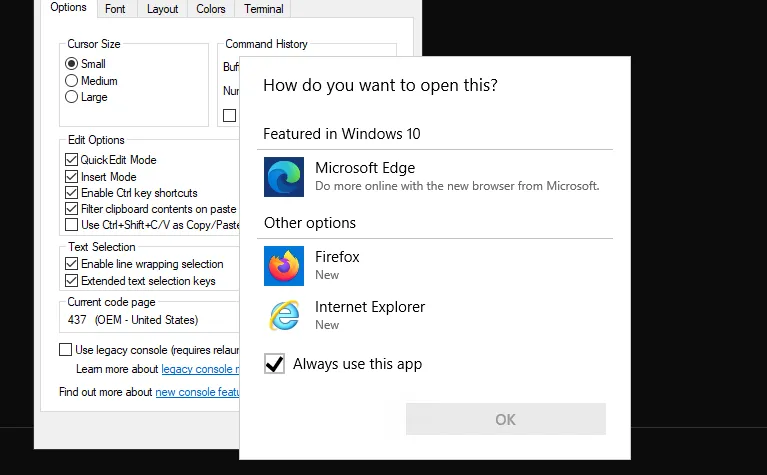This screenshot has height=475, width=767.
Task: Pick the Firefox icon in Other options
Action: pyautogui.click(x=284, y=266)
